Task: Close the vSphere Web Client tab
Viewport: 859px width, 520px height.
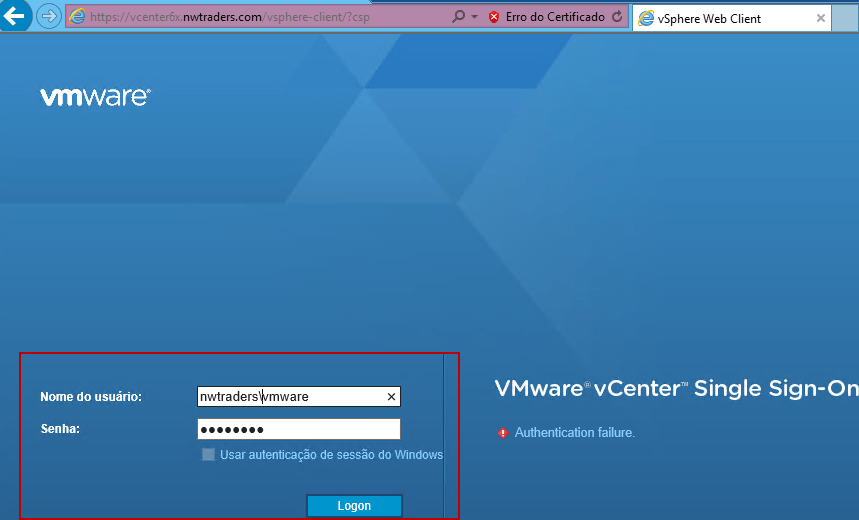Action: [821, 18]
